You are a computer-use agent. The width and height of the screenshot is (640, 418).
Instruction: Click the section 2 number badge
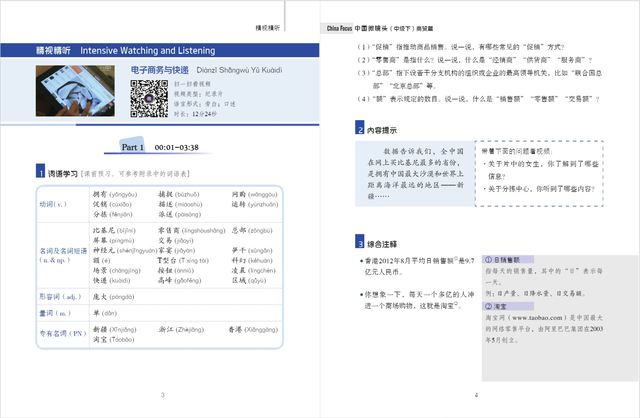click(x=359, y=129)
